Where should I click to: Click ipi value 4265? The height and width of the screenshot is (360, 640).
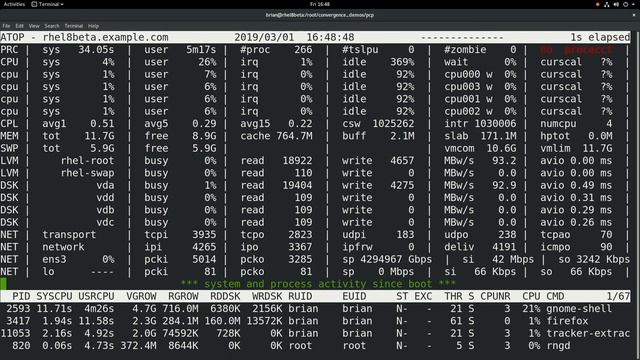click(x=204, y=247)
